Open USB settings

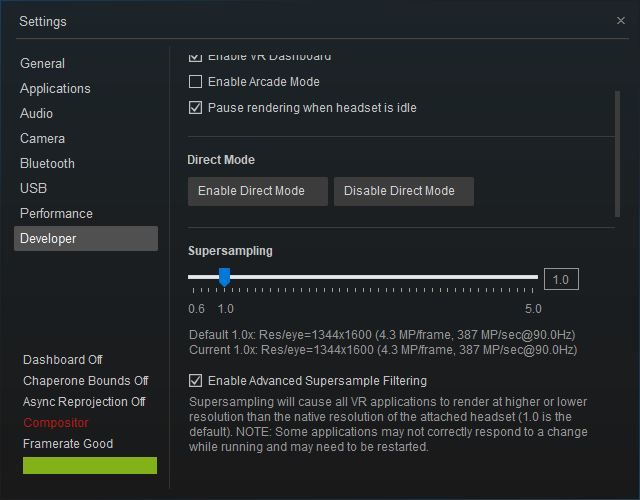pos(33,188)
